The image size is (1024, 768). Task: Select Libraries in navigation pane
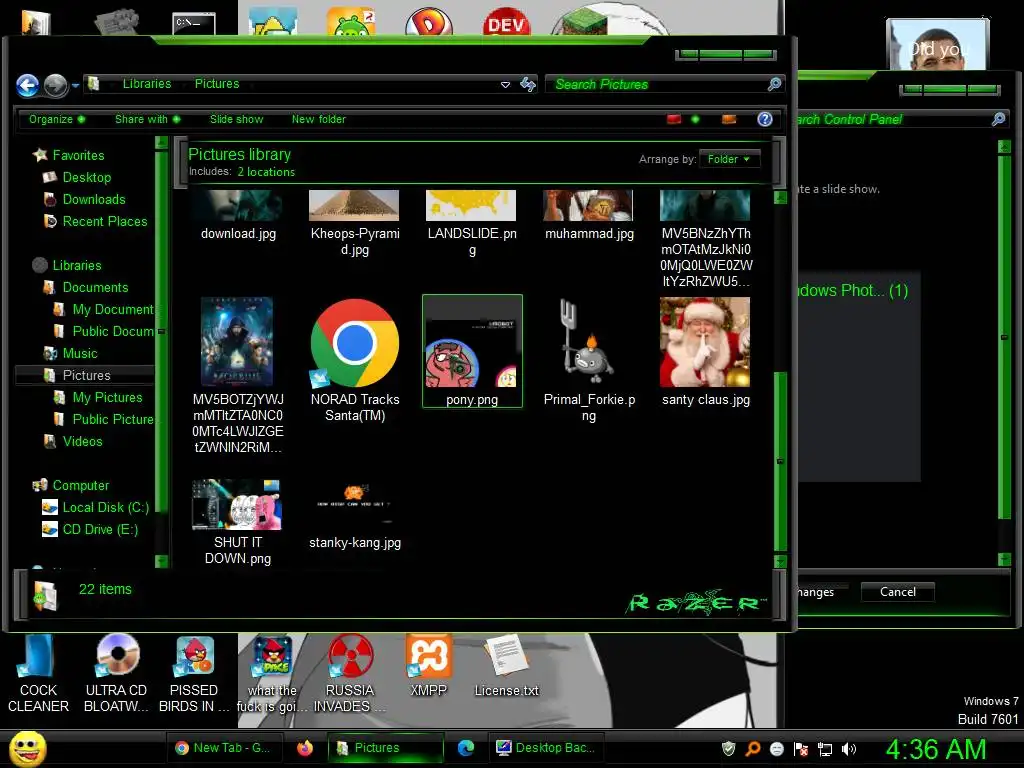click(x=77, y=265)
